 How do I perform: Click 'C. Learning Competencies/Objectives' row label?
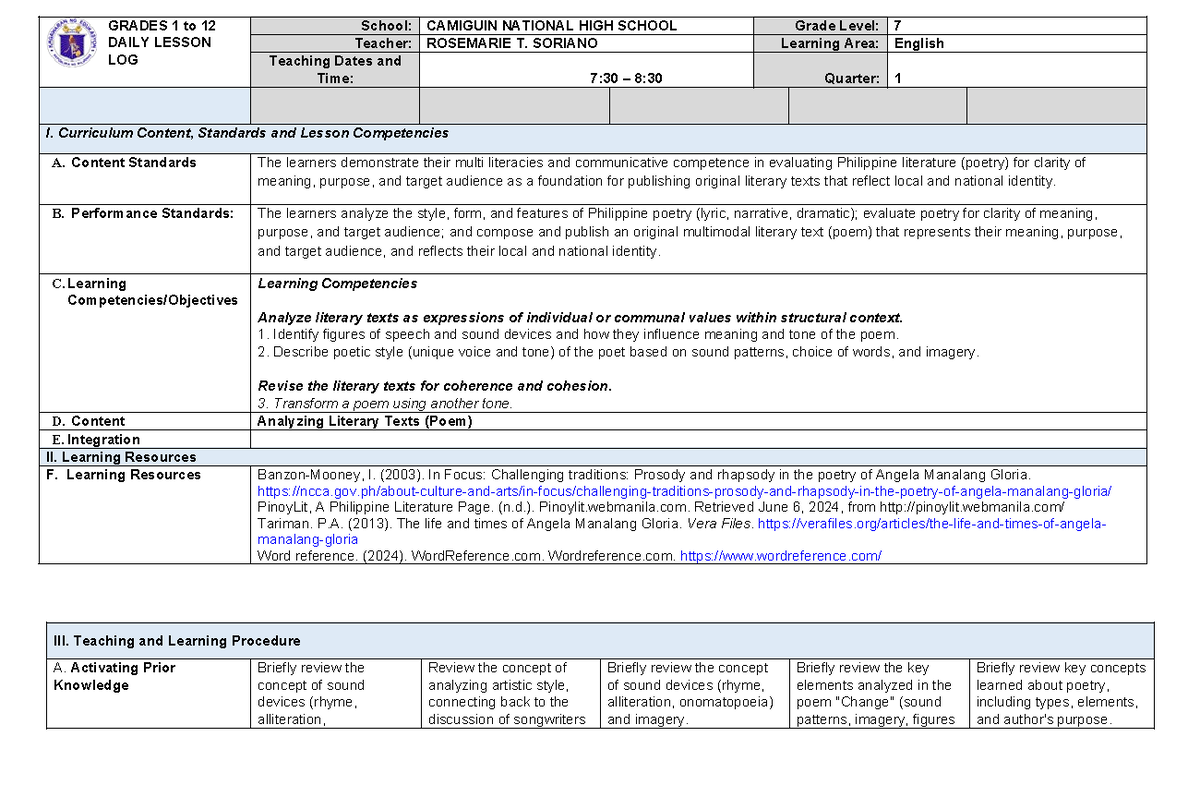point(145,292)
